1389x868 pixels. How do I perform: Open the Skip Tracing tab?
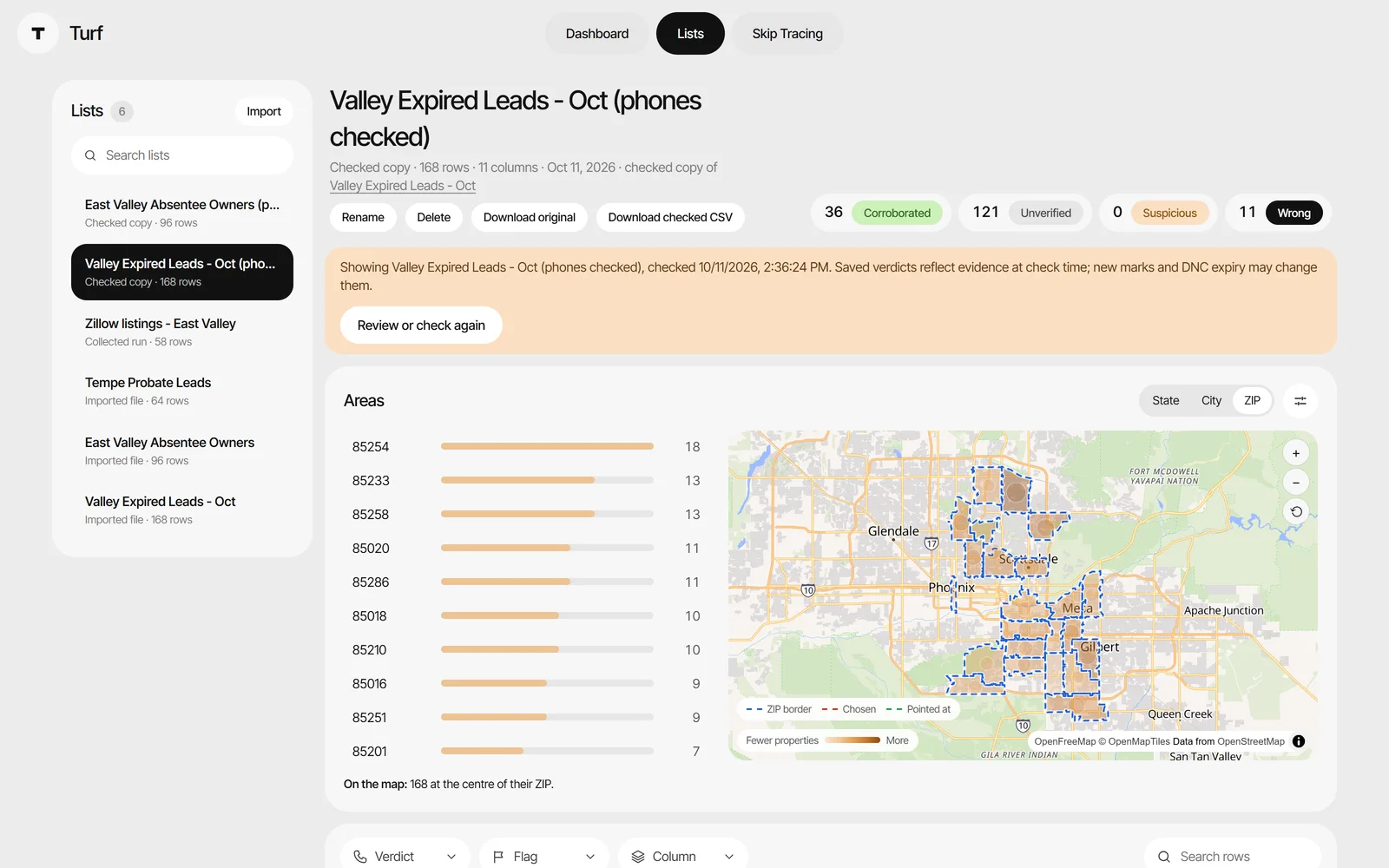(787, 34)
